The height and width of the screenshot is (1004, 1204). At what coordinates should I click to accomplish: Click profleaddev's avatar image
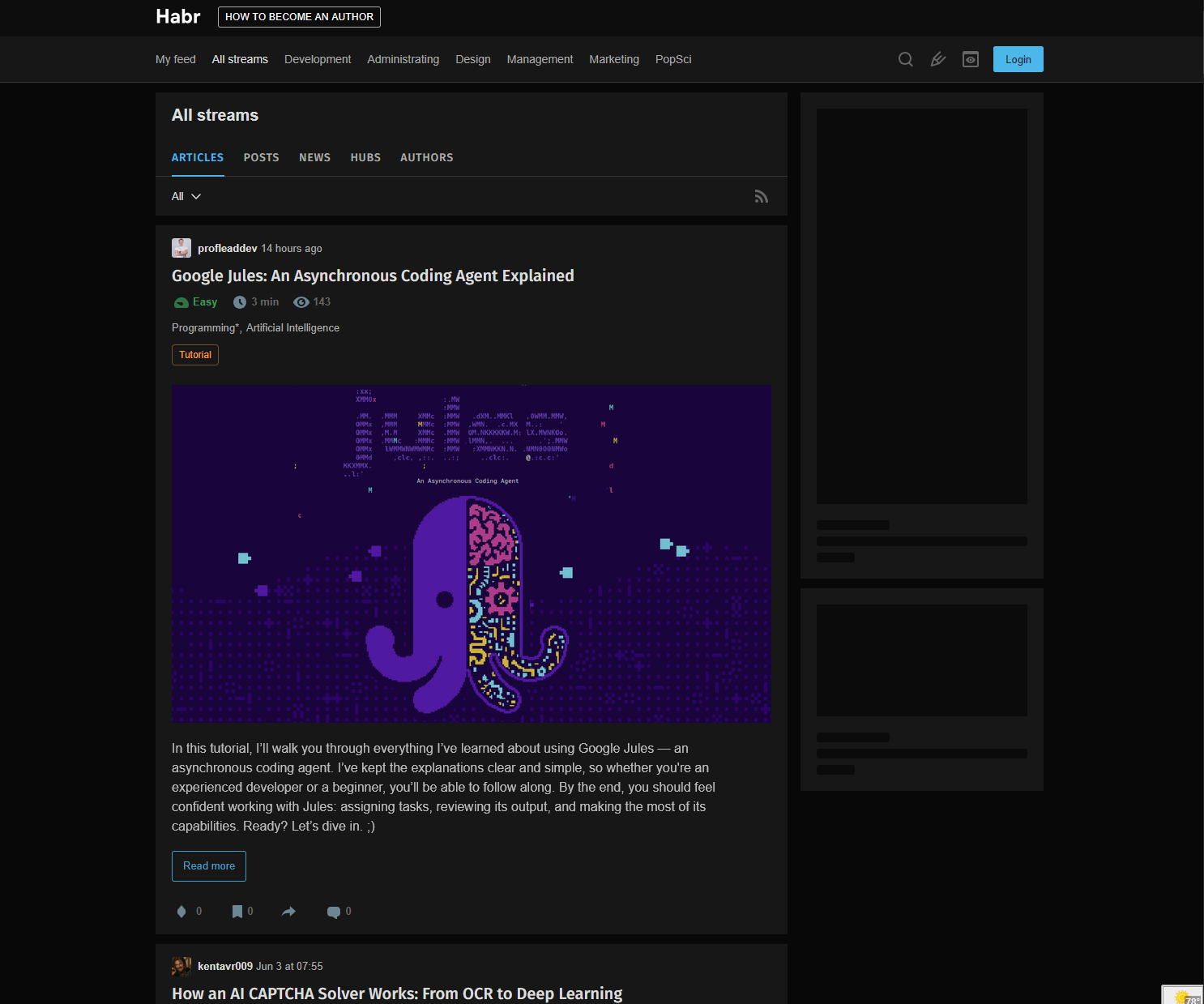coord(181,248)
